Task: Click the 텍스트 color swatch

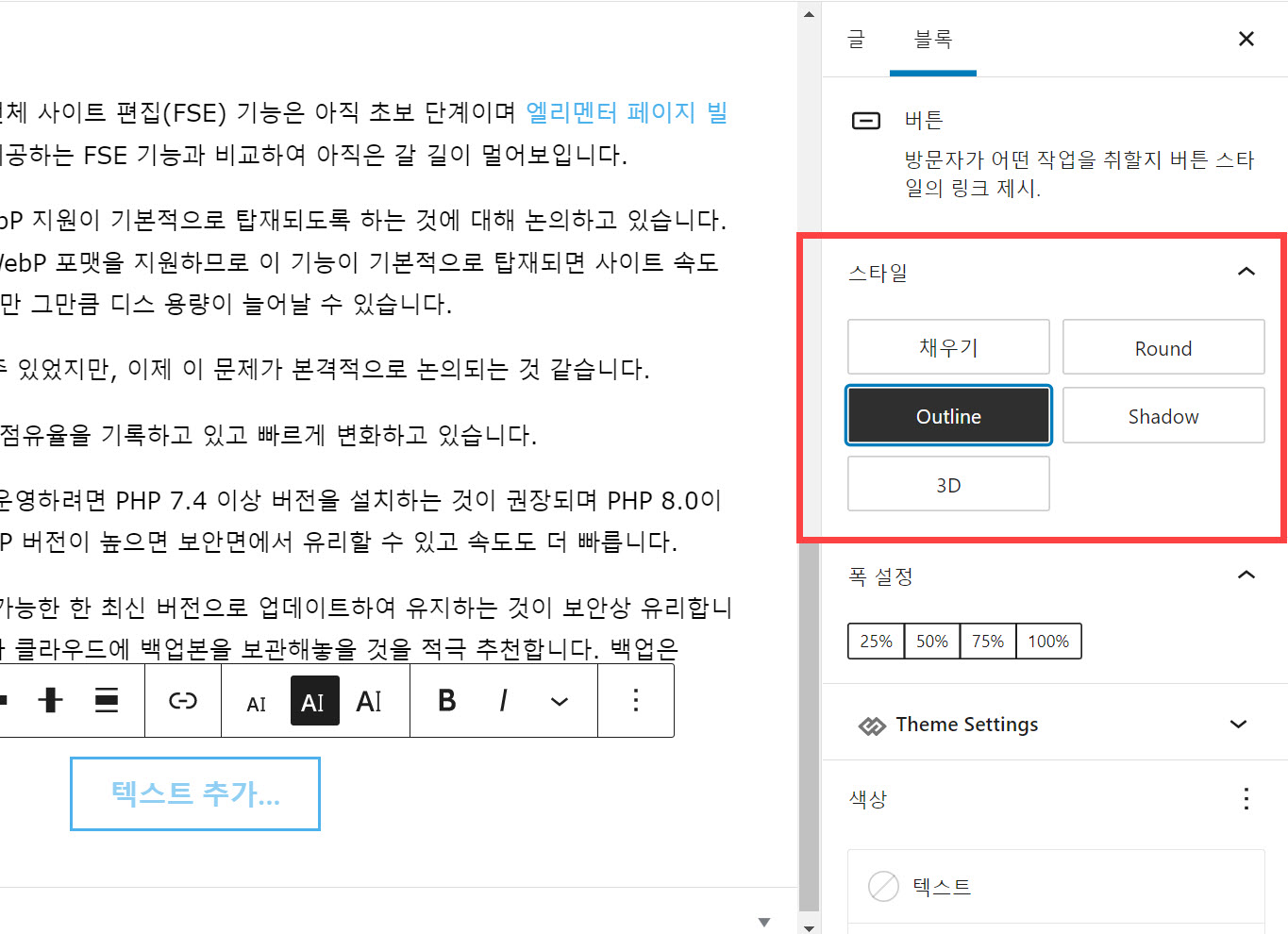Action: click(x=883, y=887)
